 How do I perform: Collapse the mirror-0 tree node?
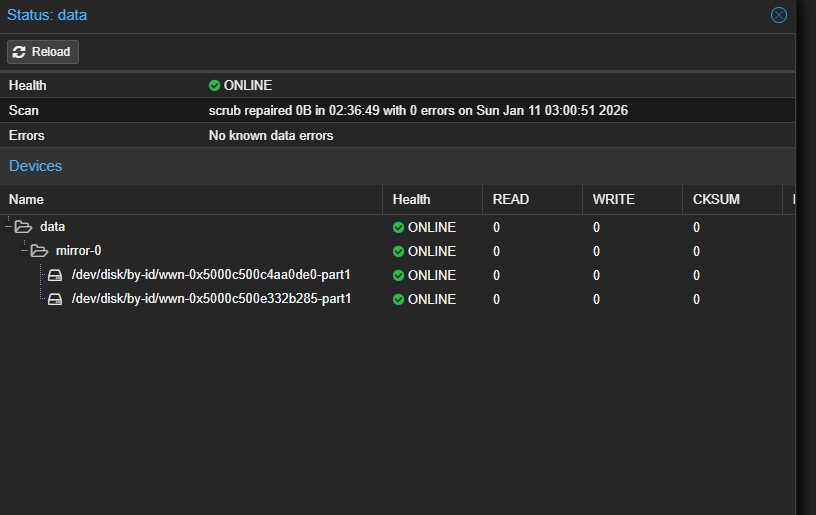(24, 251)
